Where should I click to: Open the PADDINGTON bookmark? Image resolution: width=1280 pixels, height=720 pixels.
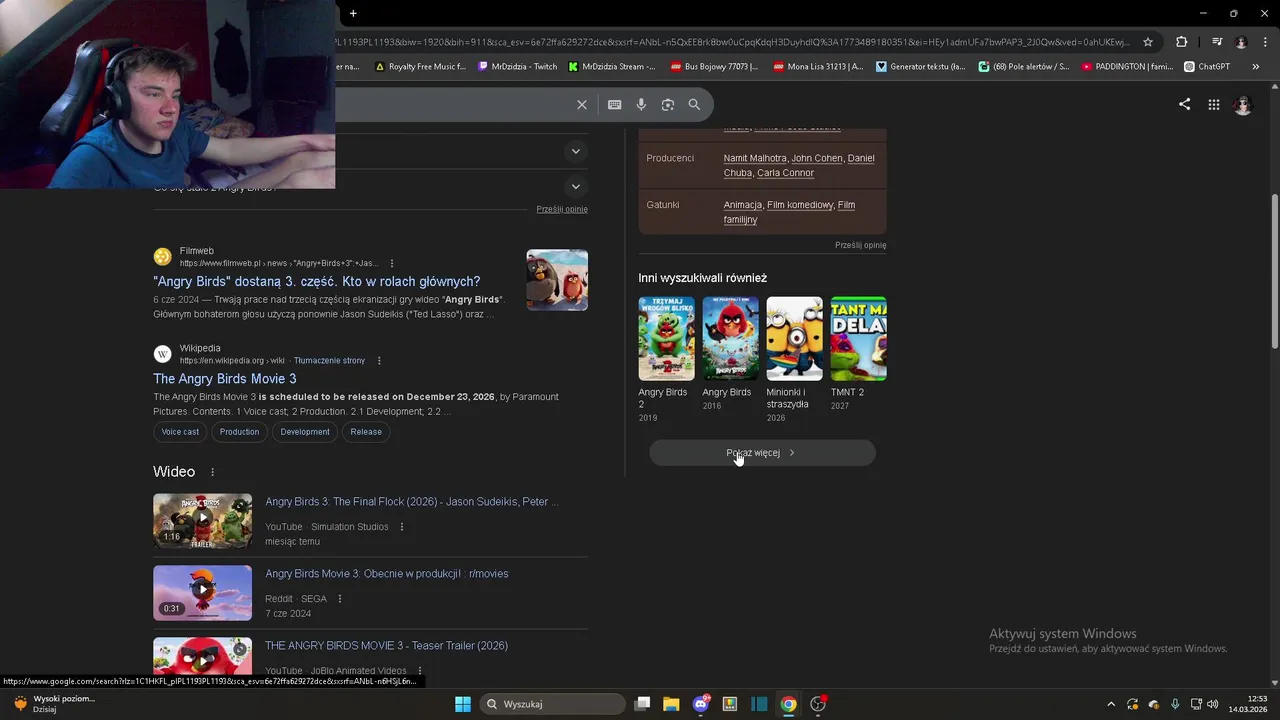pyautogui.click(x=1127, y=67)
